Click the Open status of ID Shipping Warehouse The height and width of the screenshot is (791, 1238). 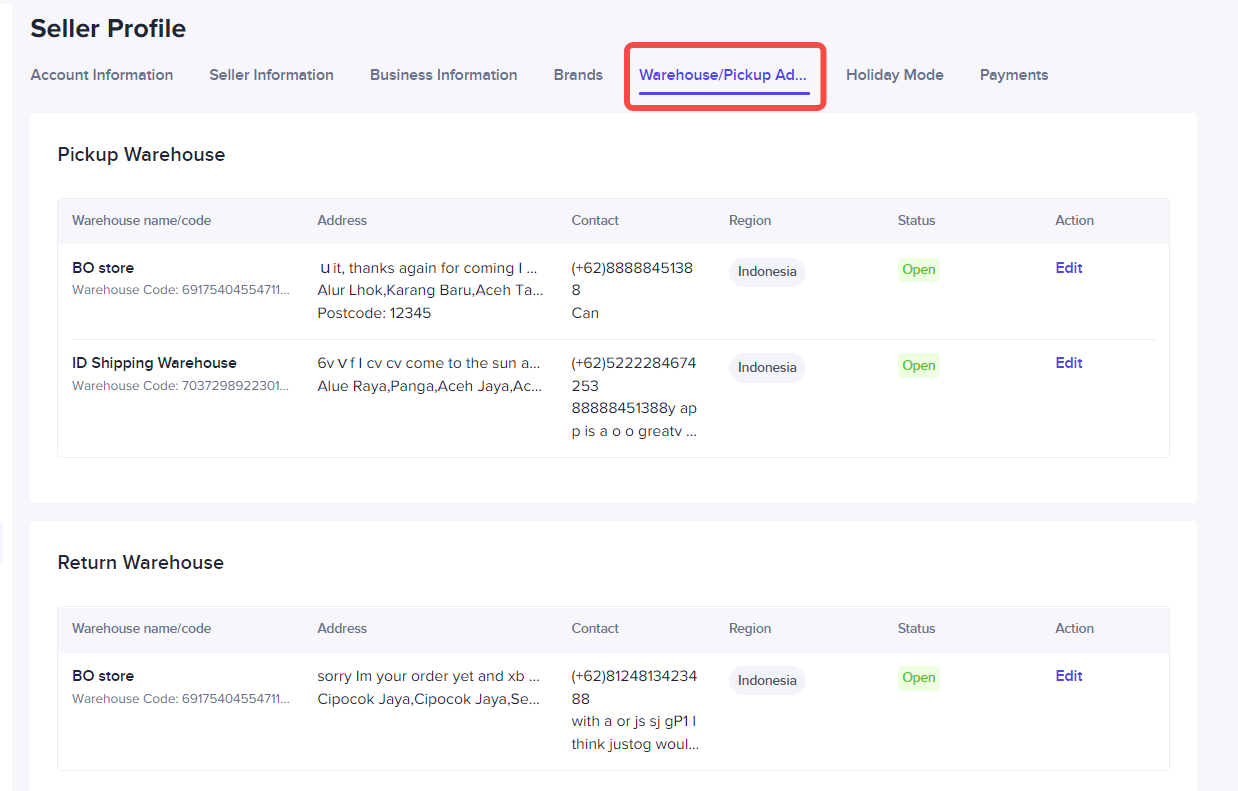918,365
